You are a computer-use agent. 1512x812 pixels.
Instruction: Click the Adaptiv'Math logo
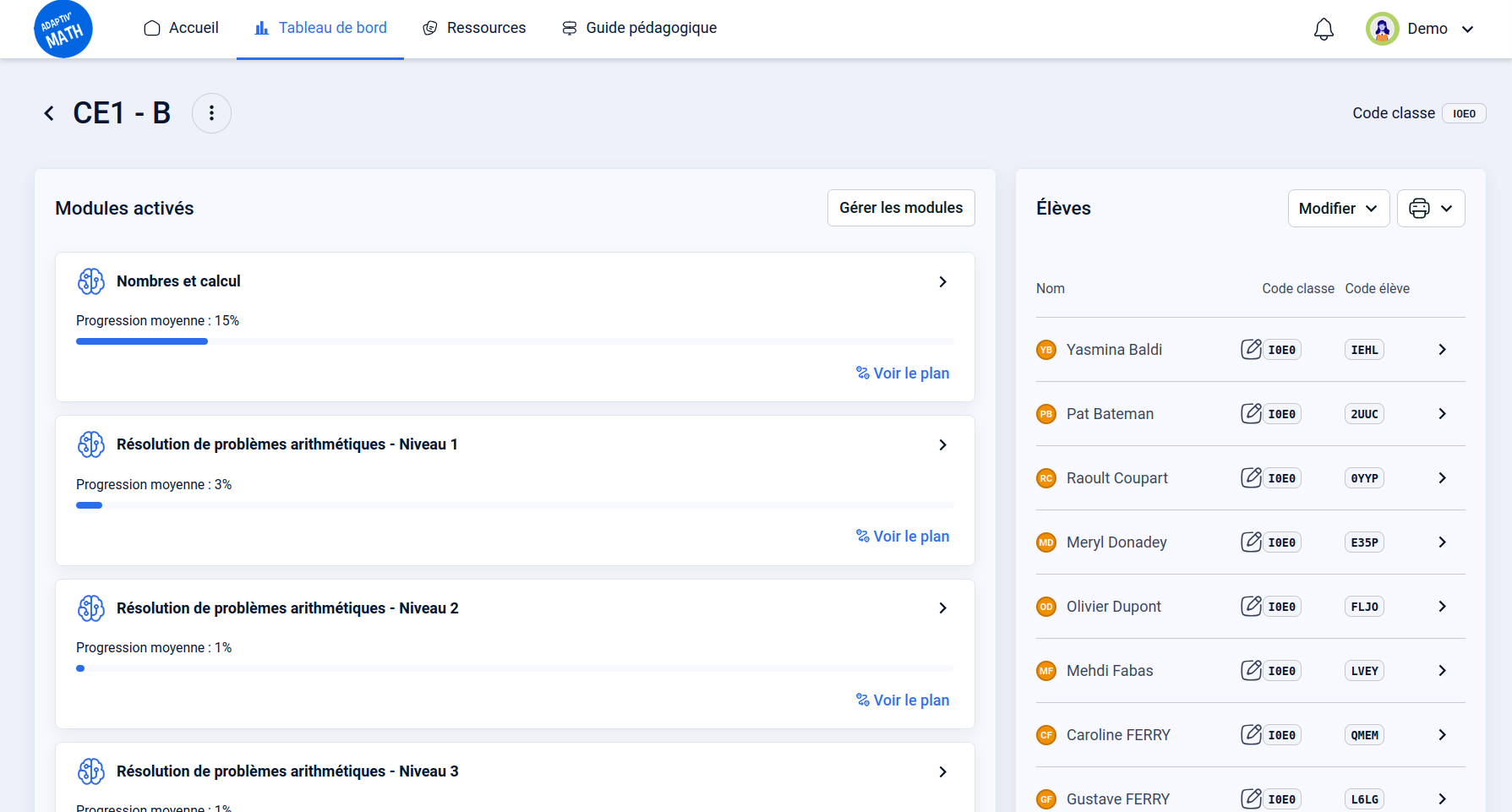[x=63, y=30]
